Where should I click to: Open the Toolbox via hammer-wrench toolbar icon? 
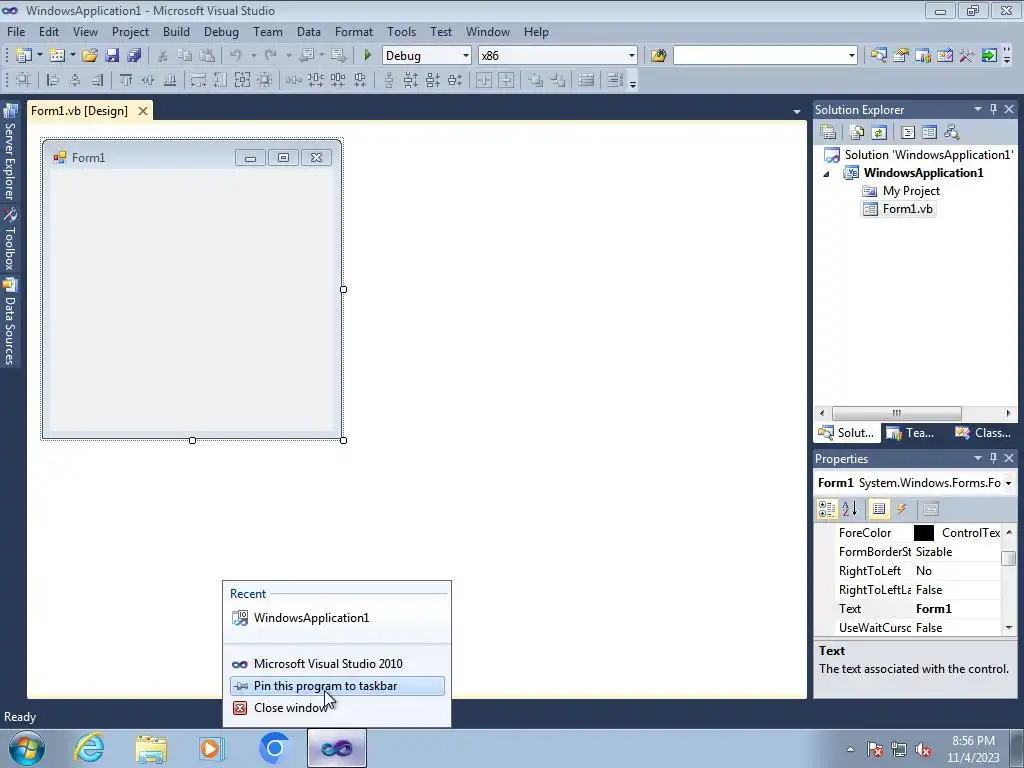pos(967,56)
